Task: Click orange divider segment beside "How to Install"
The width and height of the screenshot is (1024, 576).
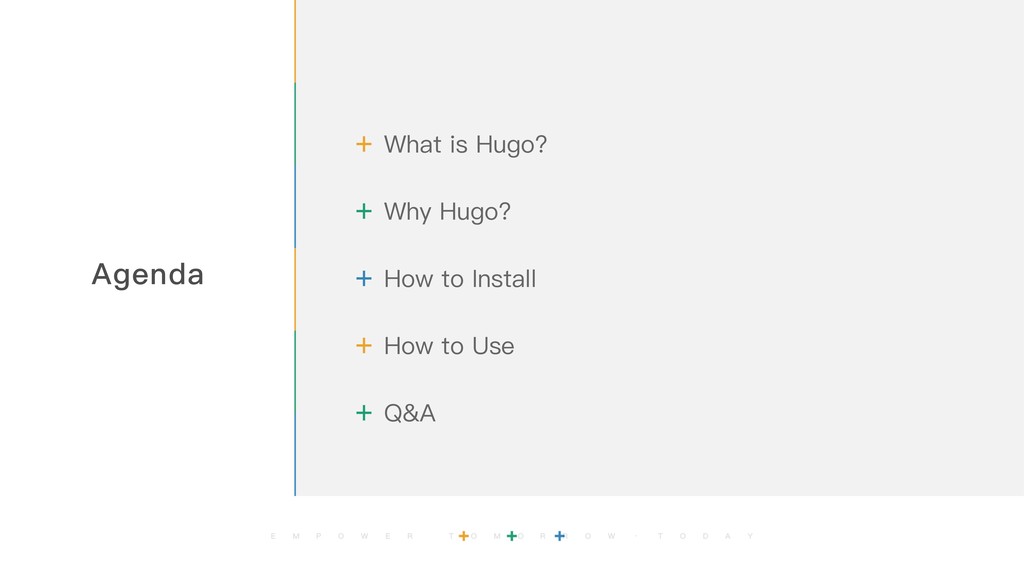Action: [x=295, y=289]
